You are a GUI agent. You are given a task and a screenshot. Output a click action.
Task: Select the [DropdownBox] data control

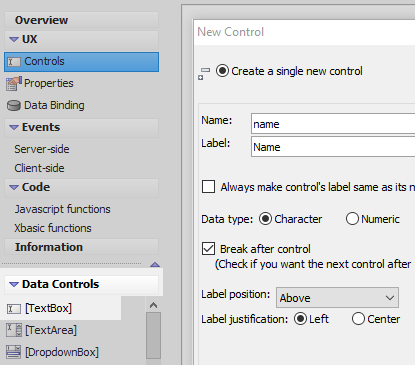[x=62, y=352]
